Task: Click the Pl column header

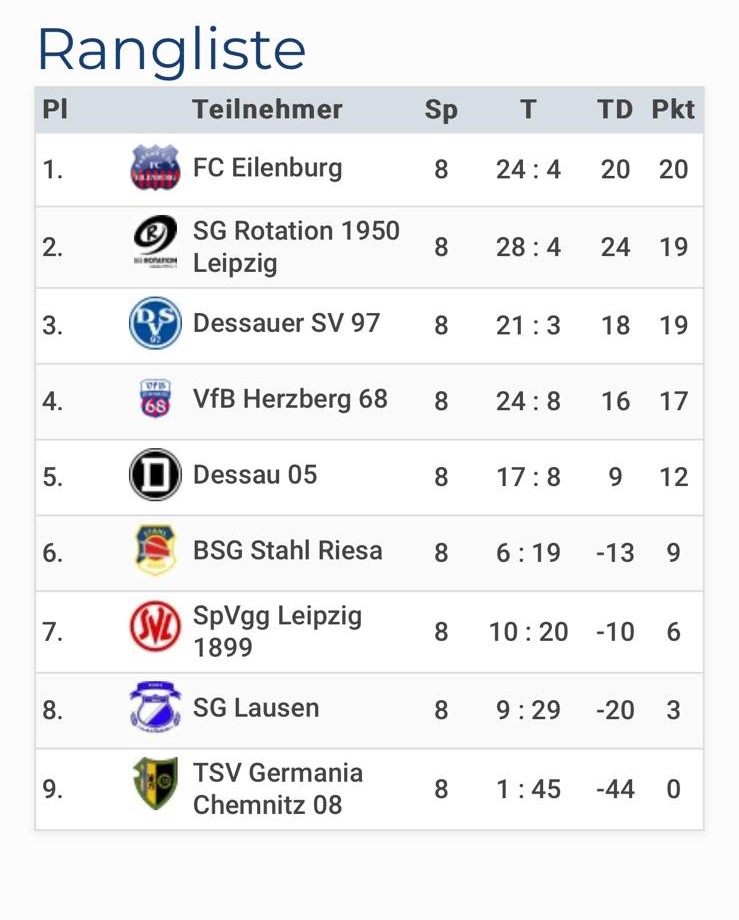Action: click(55, 109)
